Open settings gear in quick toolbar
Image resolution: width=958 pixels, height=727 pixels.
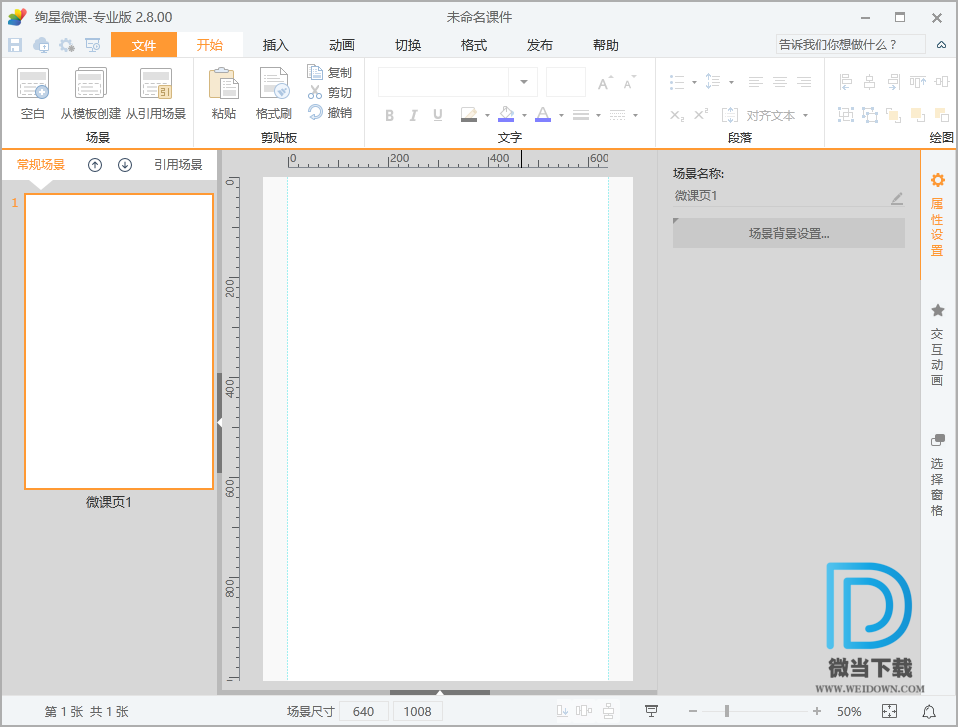(x=67, y=45)
